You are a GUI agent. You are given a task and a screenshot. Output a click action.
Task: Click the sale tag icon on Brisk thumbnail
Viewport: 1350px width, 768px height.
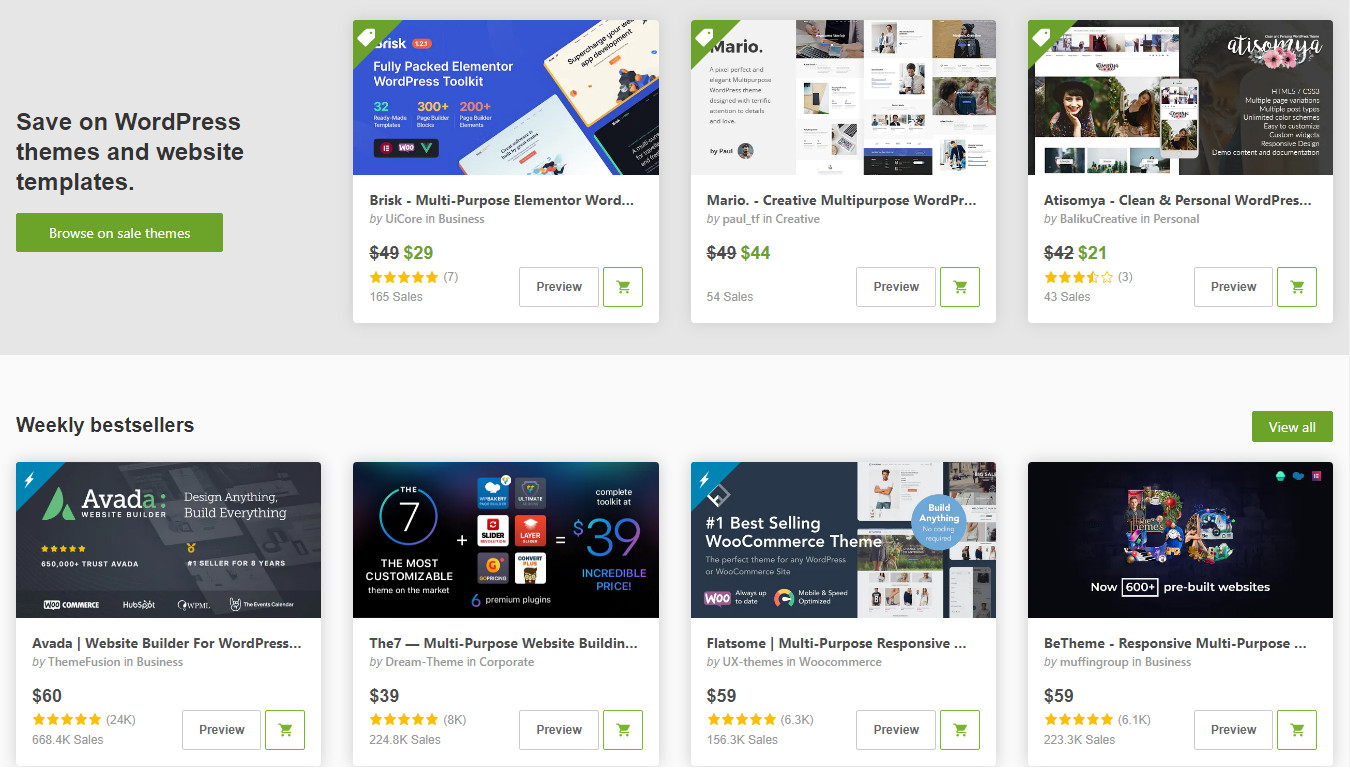point(366,33)
